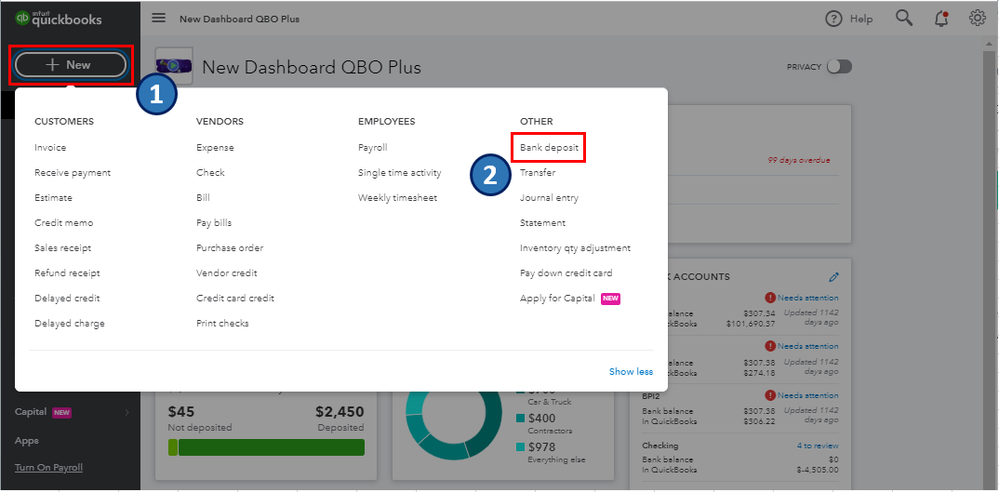The width and height of the screenshot is (999, 492).
Task: Collapse the menu with Show less
Action: pos(631,372)
